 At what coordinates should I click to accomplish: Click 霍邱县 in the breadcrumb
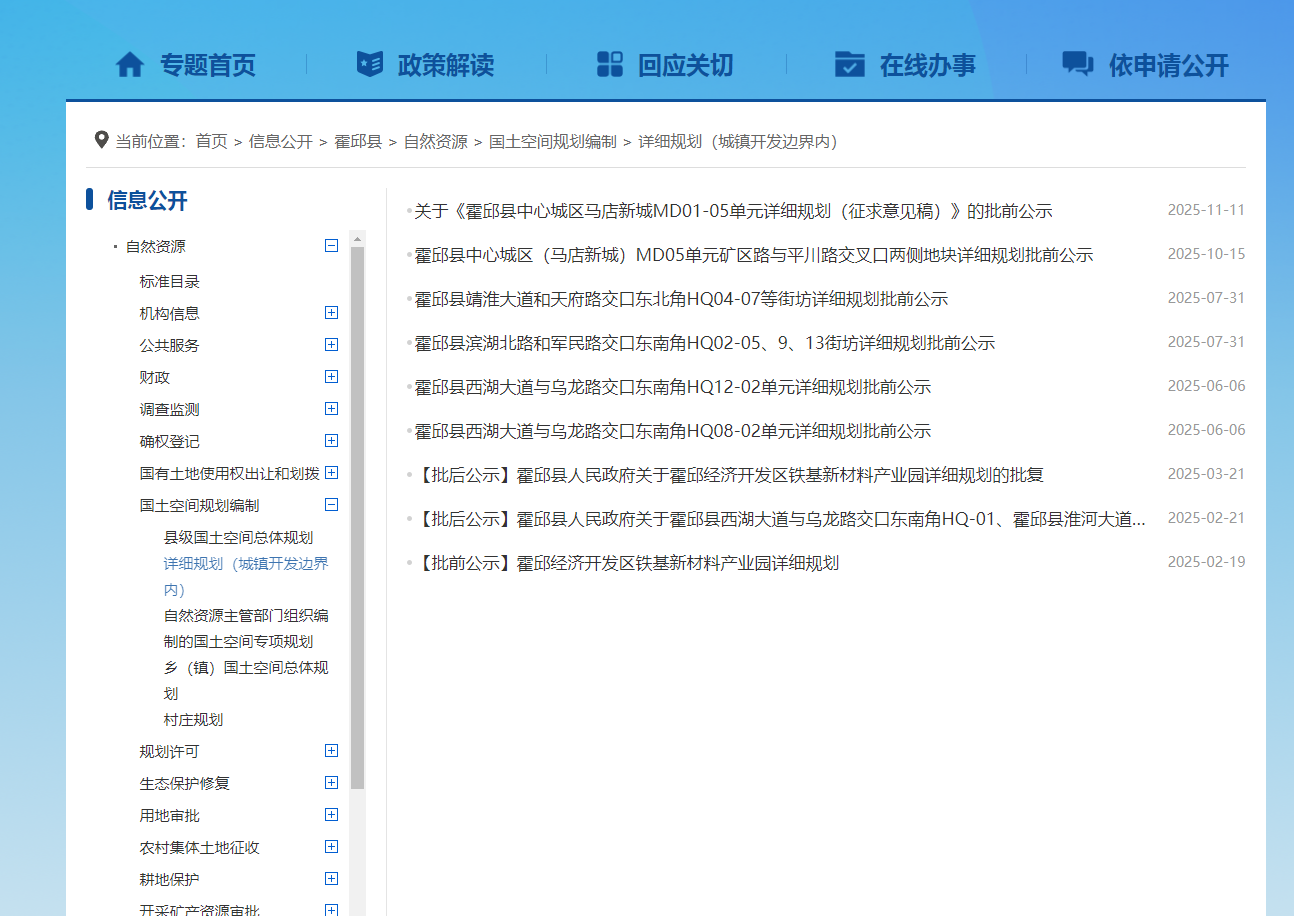(358, 142)
